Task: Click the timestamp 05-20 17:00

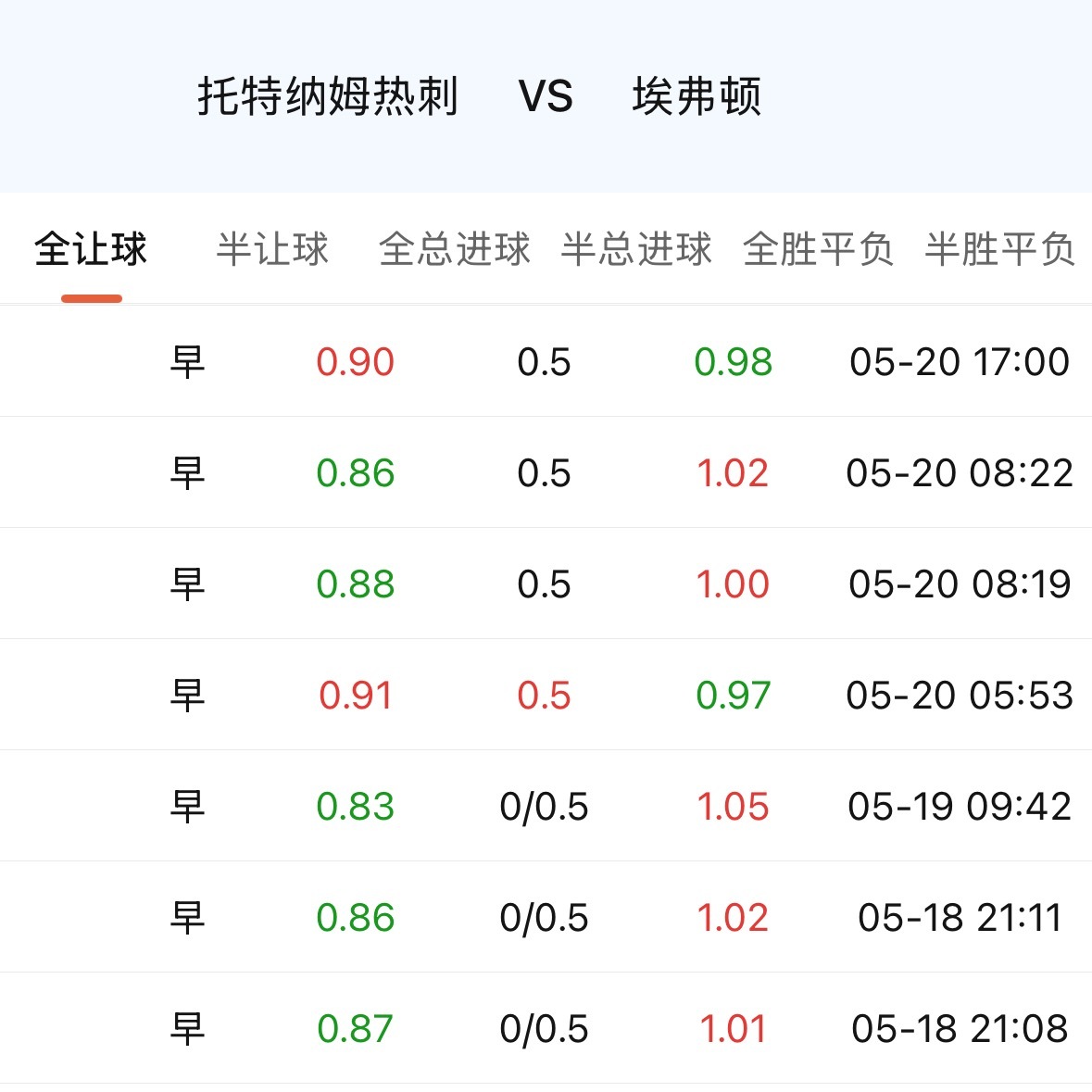Action: [x=960, y=362]
